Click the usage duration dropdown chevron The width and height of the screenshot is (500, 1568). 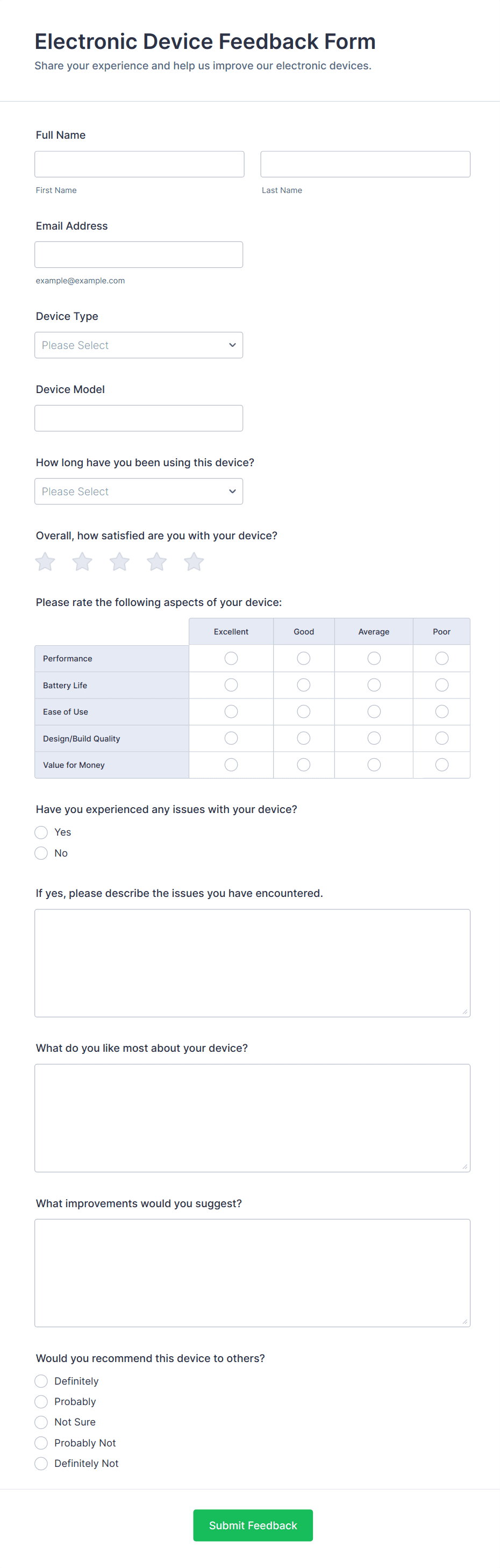pos(232,491)
